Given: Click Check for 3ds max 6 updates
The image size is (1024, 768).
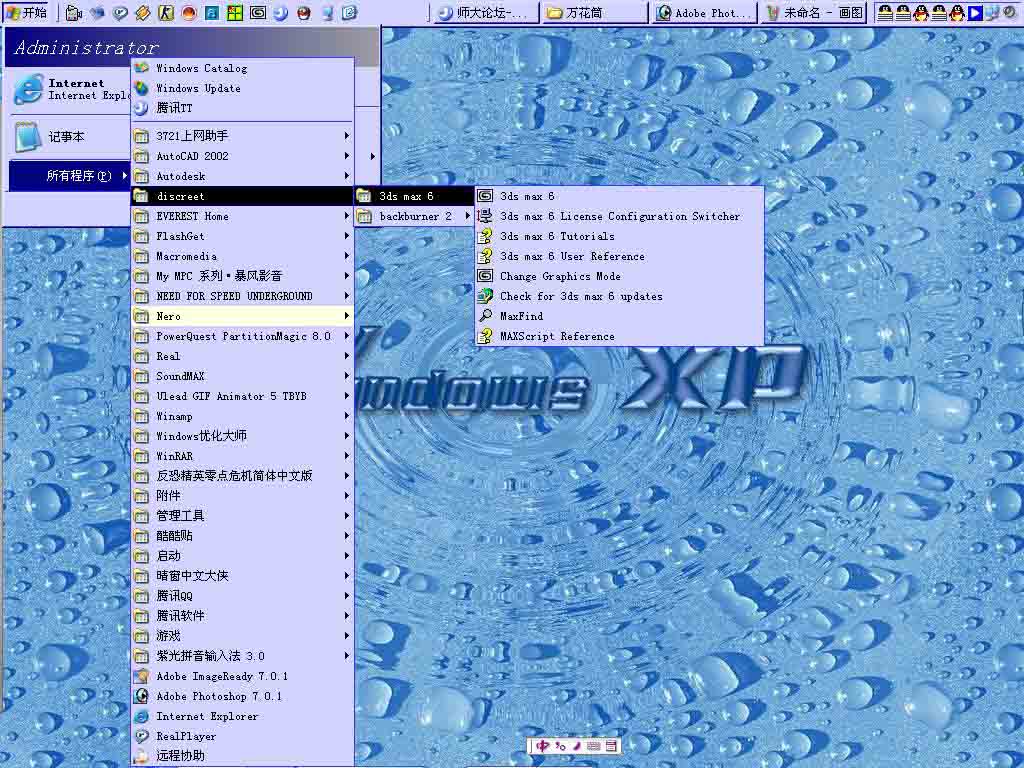Looking at the screenshot, I should 580,296.
